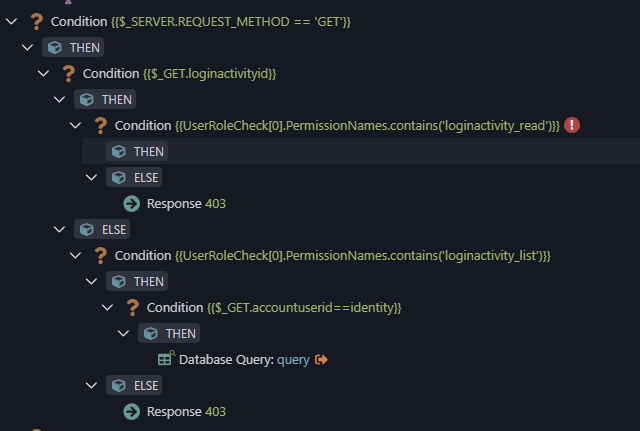Click the orange output arrow beside query
This screenshot has width=640, height=431.
pos(321,360)
